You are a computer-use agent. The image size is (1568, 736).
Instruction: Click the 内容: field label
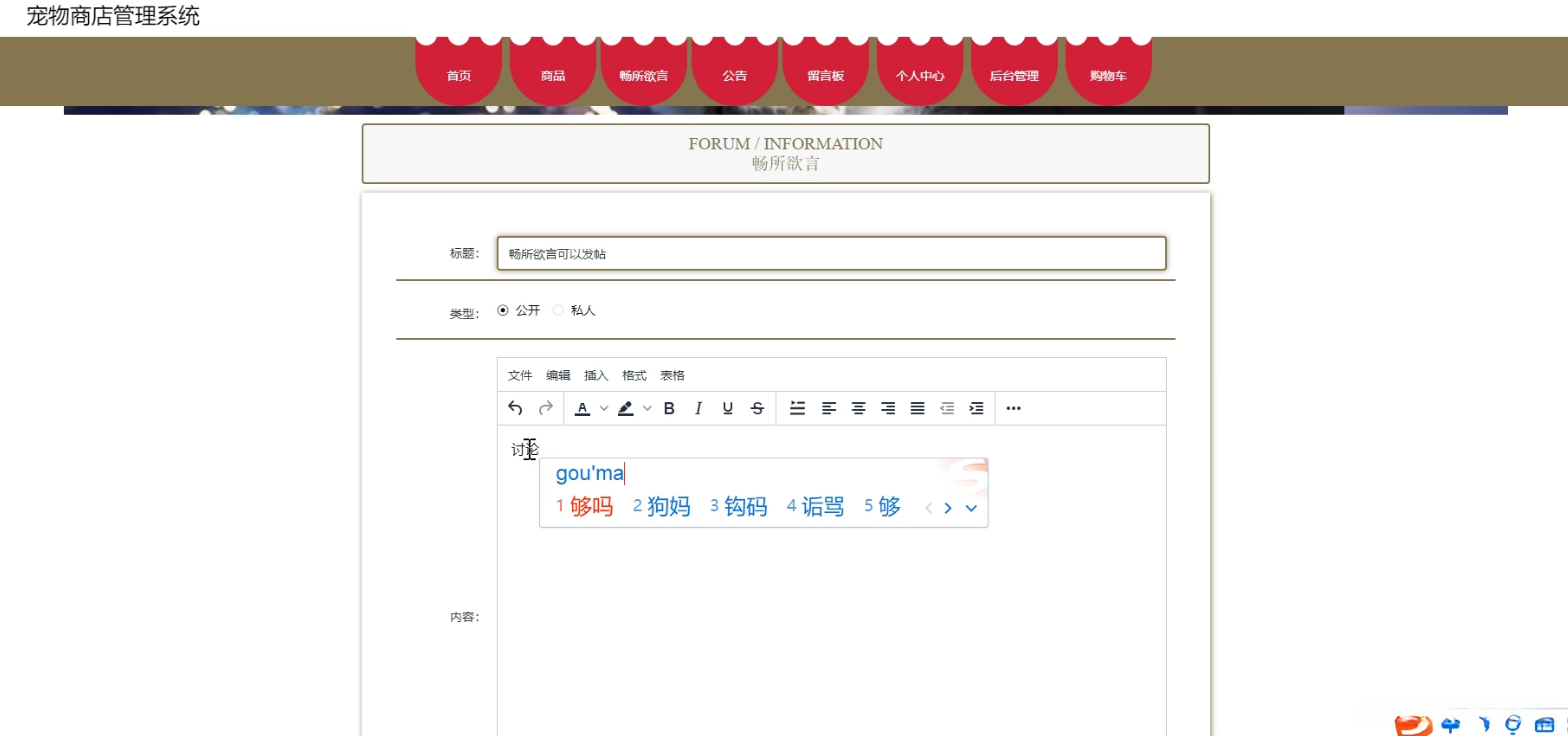465,617
